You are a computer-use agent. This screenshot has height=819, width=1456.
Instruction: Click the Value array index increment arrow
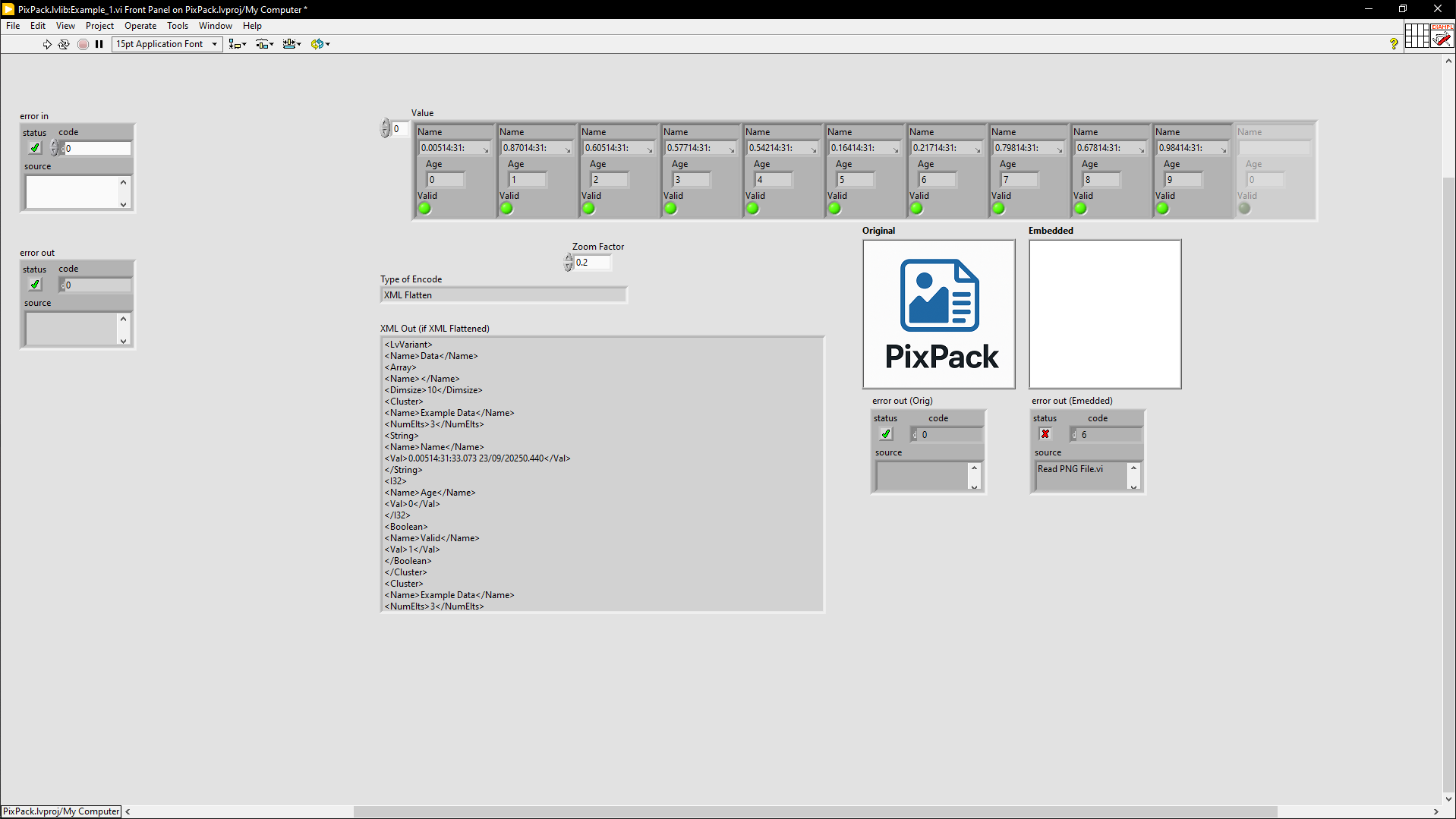coord(385,124)
